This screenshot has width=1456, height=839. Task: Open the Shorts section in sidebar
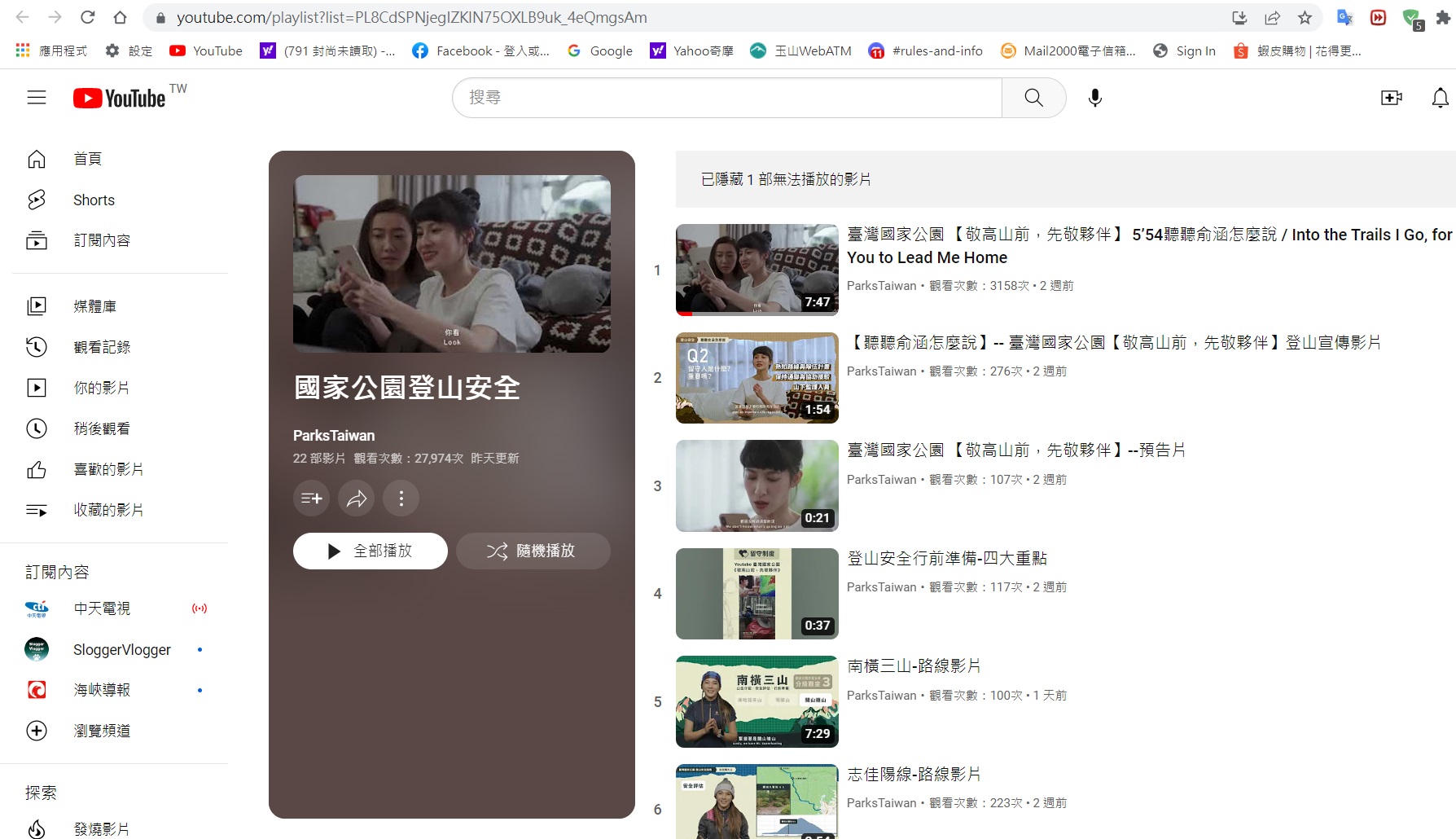[x=94, y=200]
